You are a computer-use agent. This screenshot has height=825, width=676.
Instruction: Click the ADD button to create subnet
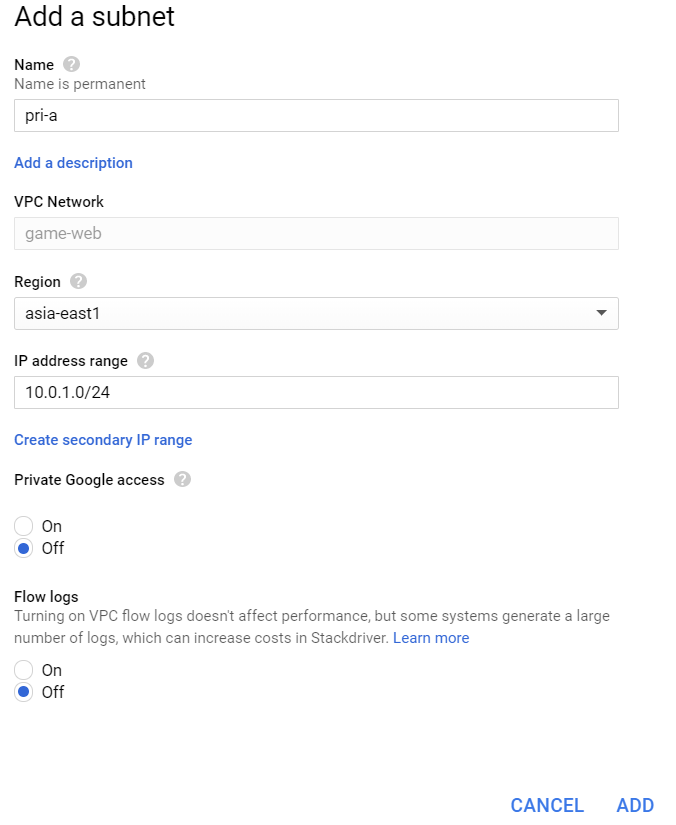pos(635,805)
